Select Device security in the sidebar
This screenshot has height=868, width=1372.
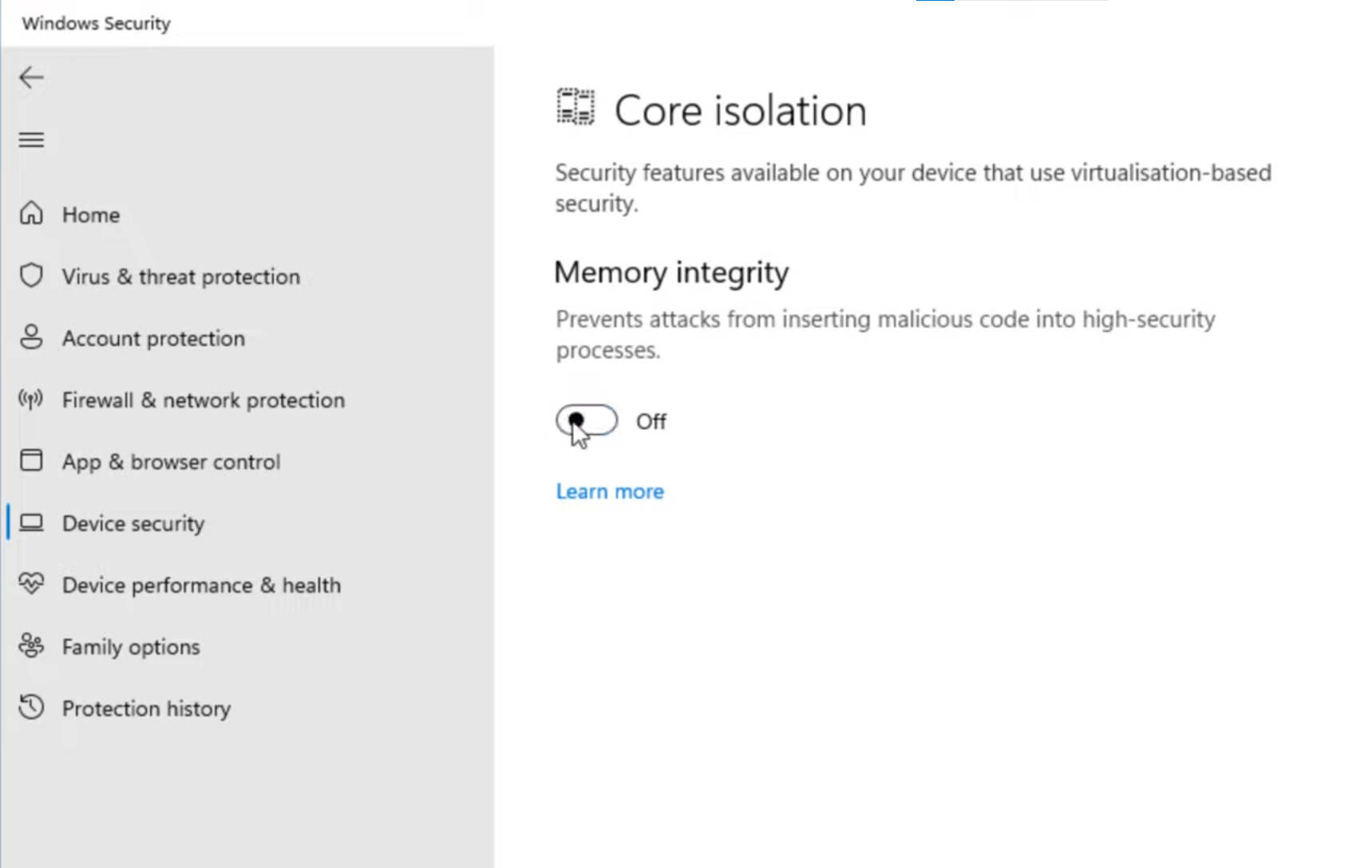[x=133, y=523]
